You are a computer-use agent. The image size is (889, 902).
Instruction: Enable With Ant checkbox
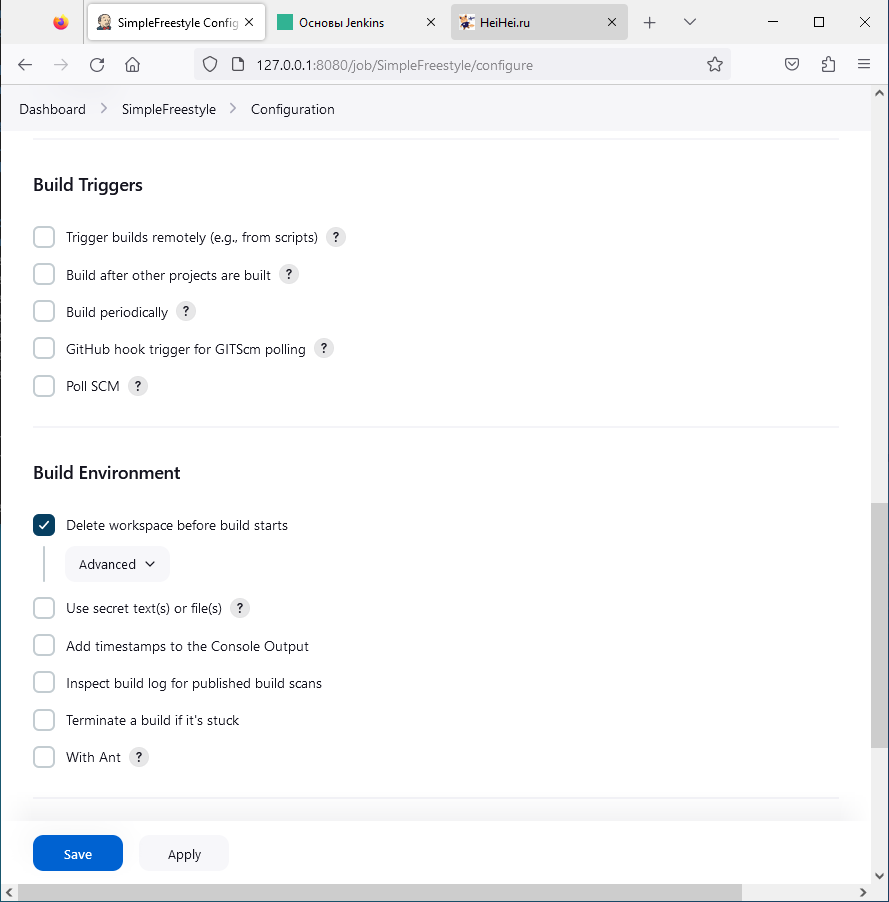tap(44, 757)
